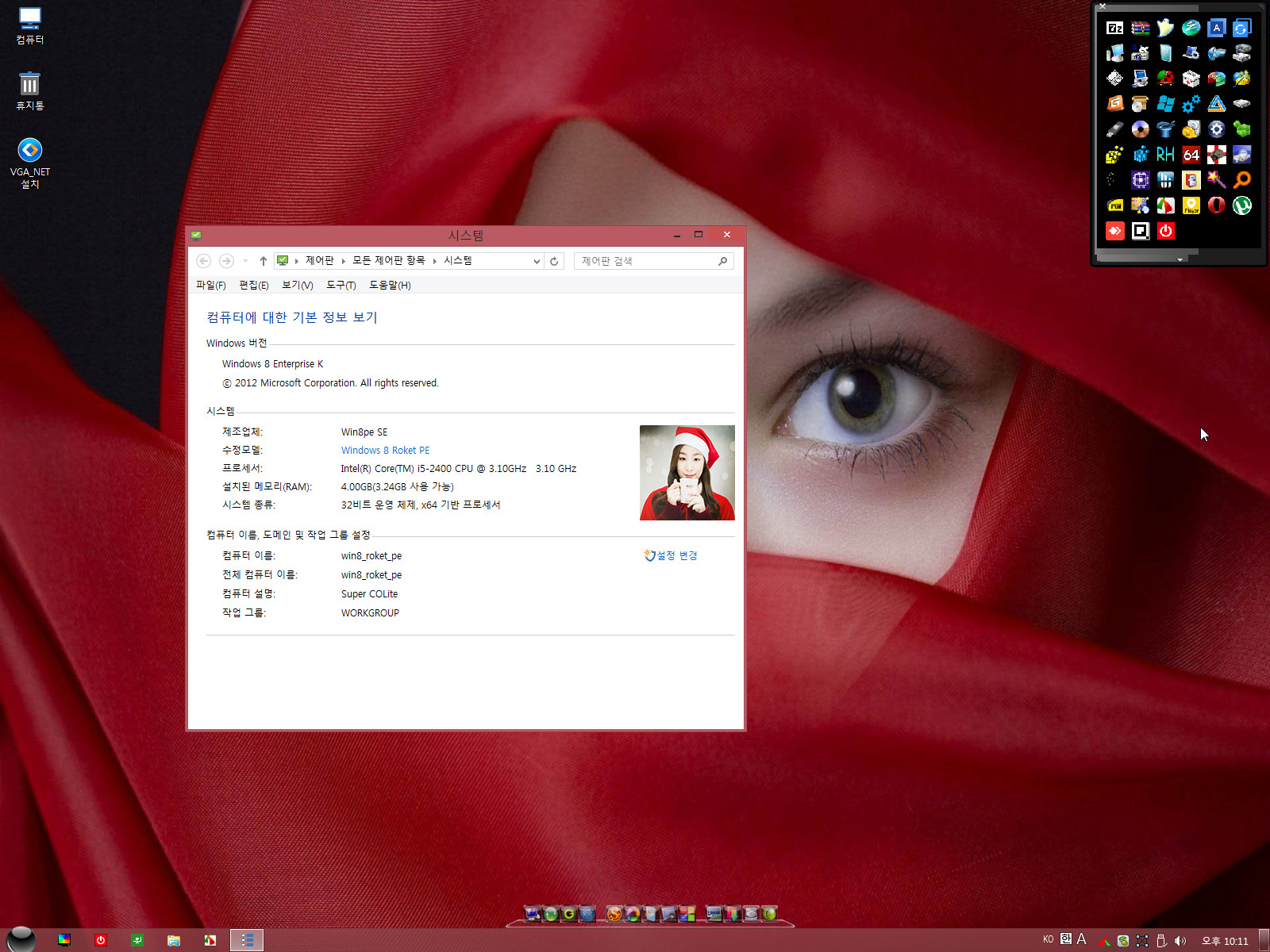Refresh the System window address bar

tap(554, 261)
